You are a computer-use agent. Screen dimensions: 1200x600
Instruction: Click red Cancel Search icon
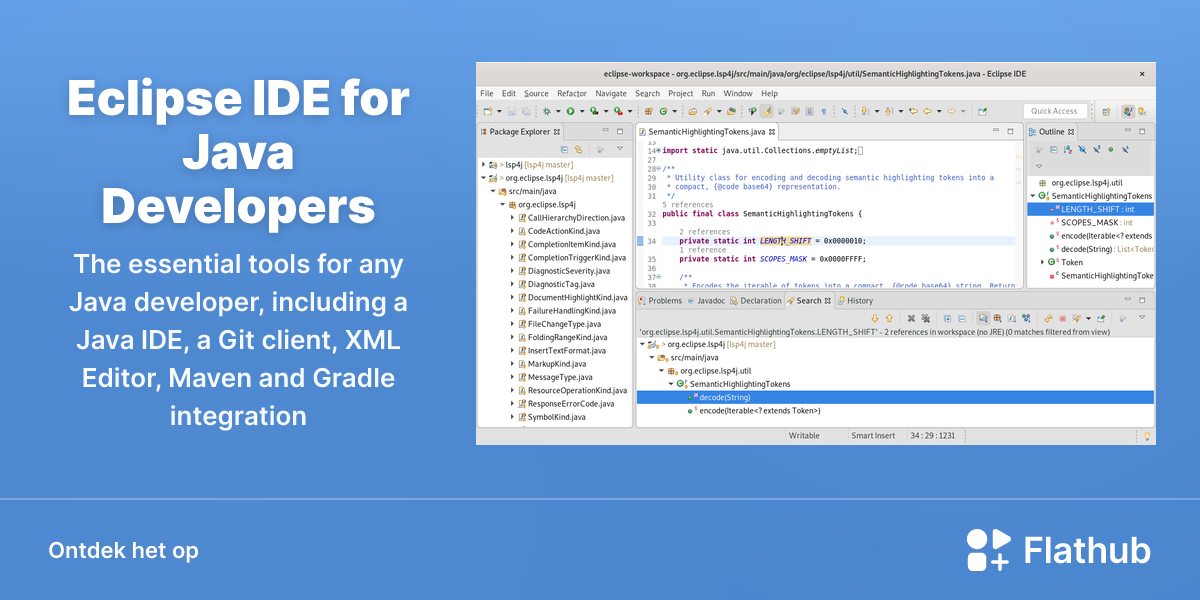click(1062, 318)
